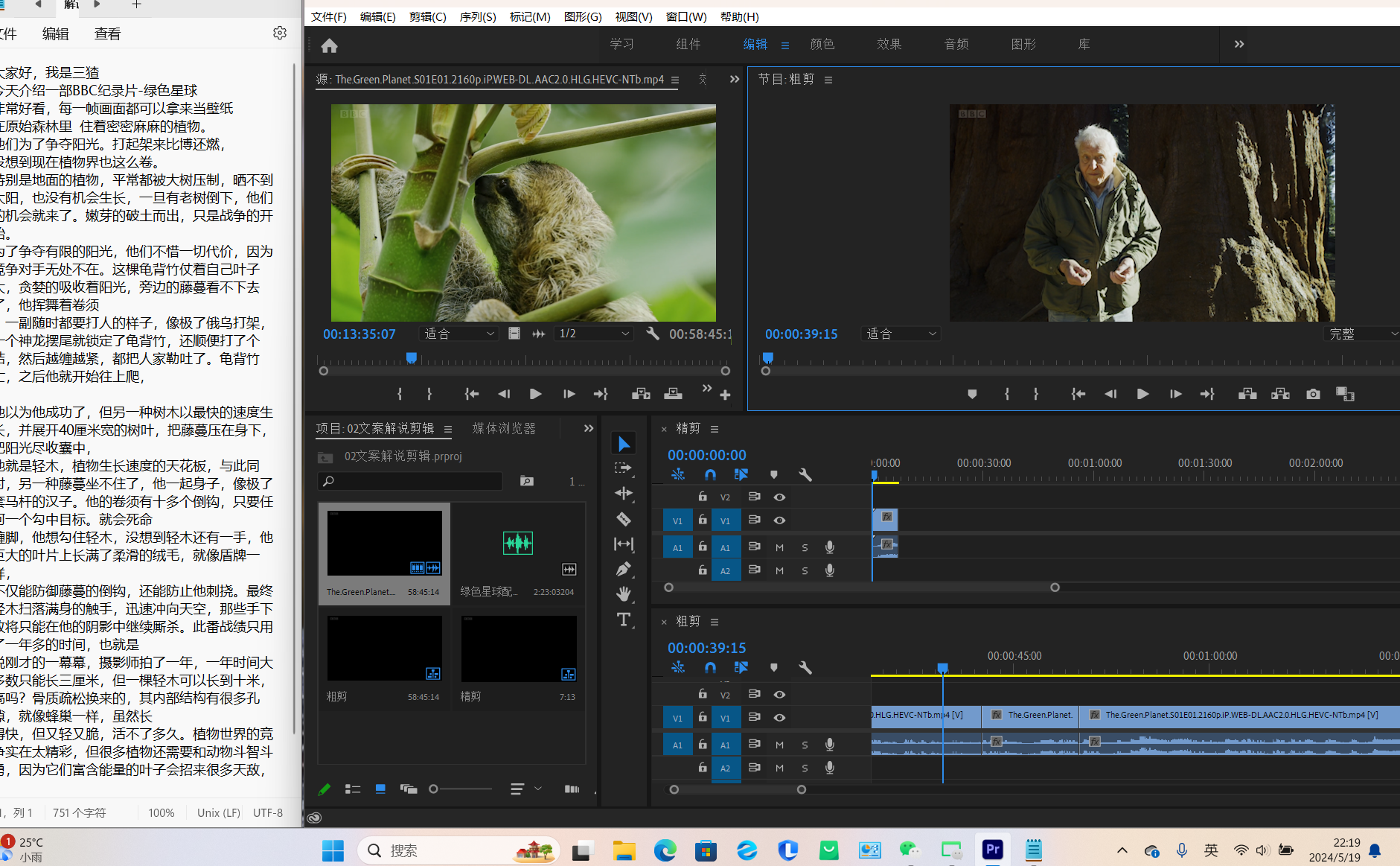1400x866 pixels.
Task: Select the Ripple Edit tool
Action: pyautogui.click(x=624, y=493)
